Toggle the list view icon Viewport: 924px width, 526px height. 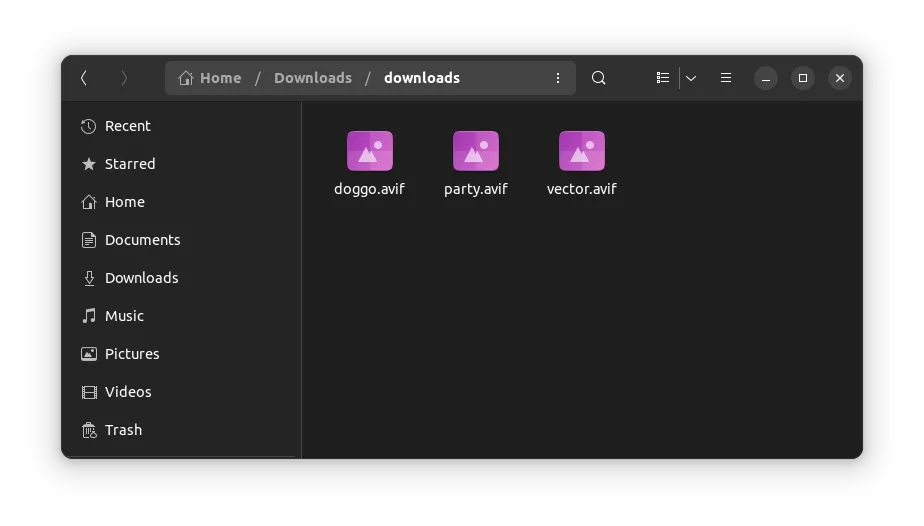coord(662,78)
